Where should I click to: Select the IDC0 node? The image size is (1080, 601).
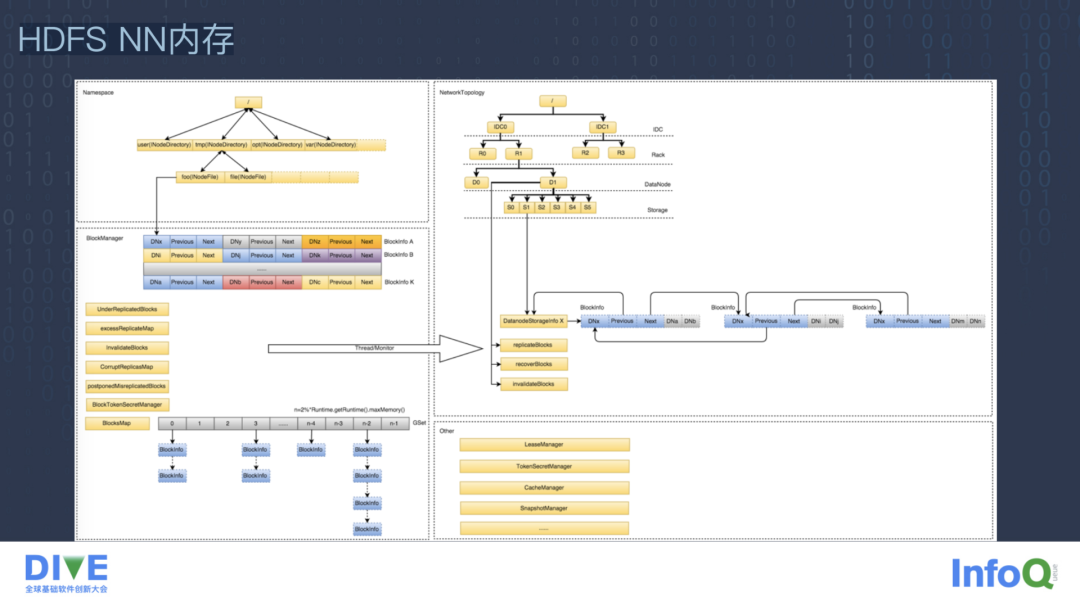(x=501, y=127)
